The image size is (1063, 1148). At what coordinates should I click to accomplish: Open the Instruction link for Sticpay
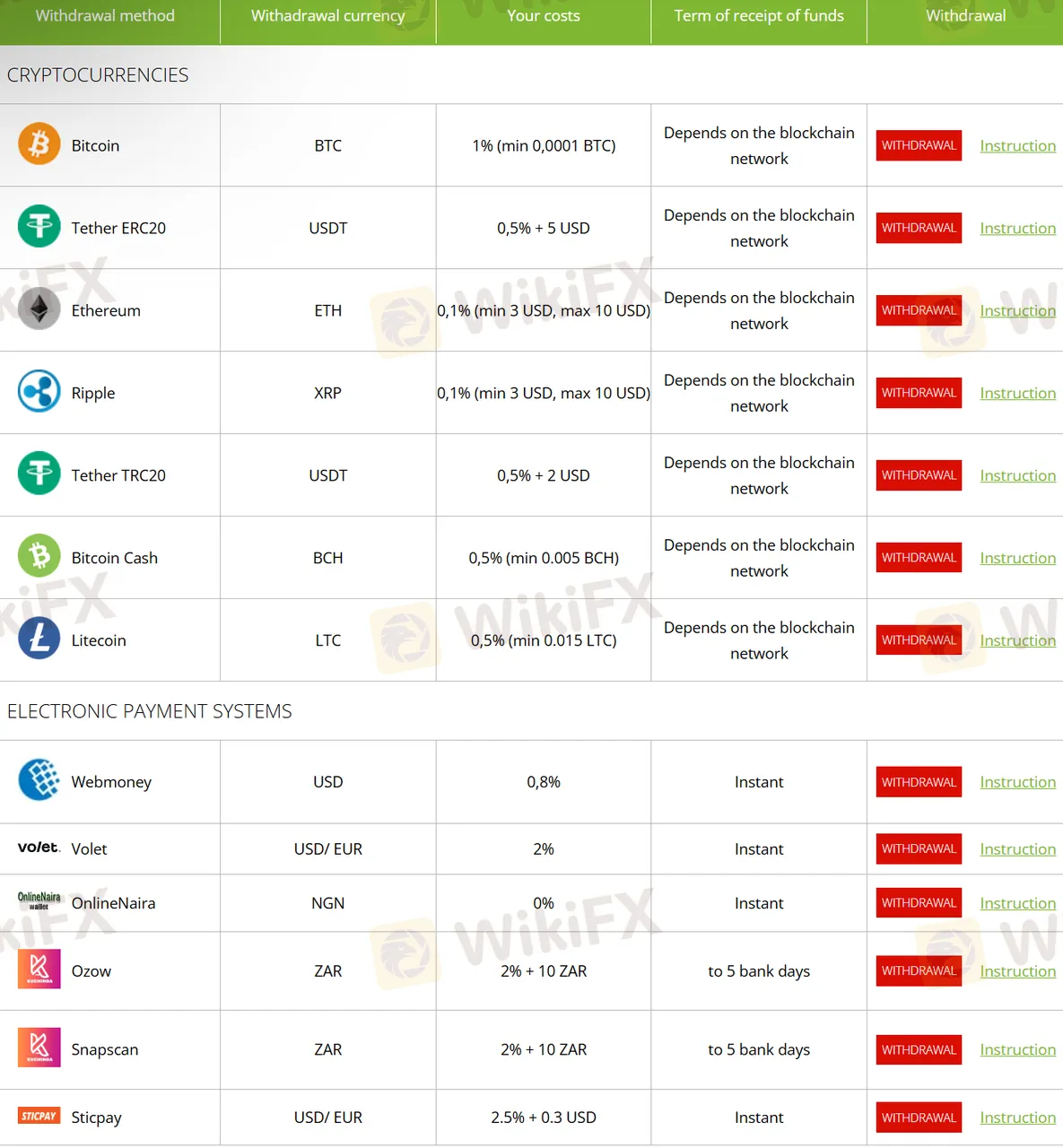pyautogui.click(x=1017, y=1118)
